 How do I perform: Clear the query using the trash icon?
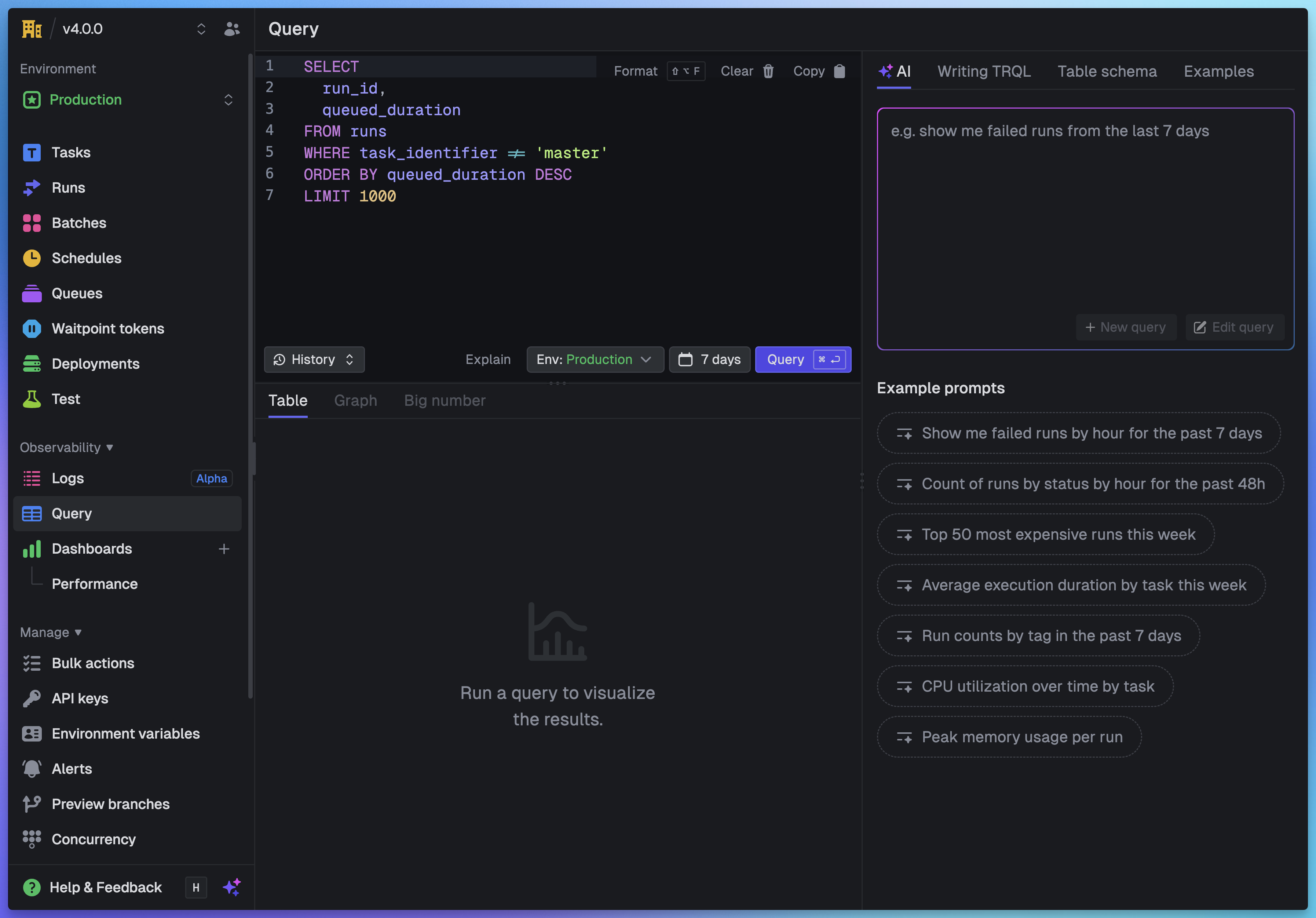click(x=769, y=70)
